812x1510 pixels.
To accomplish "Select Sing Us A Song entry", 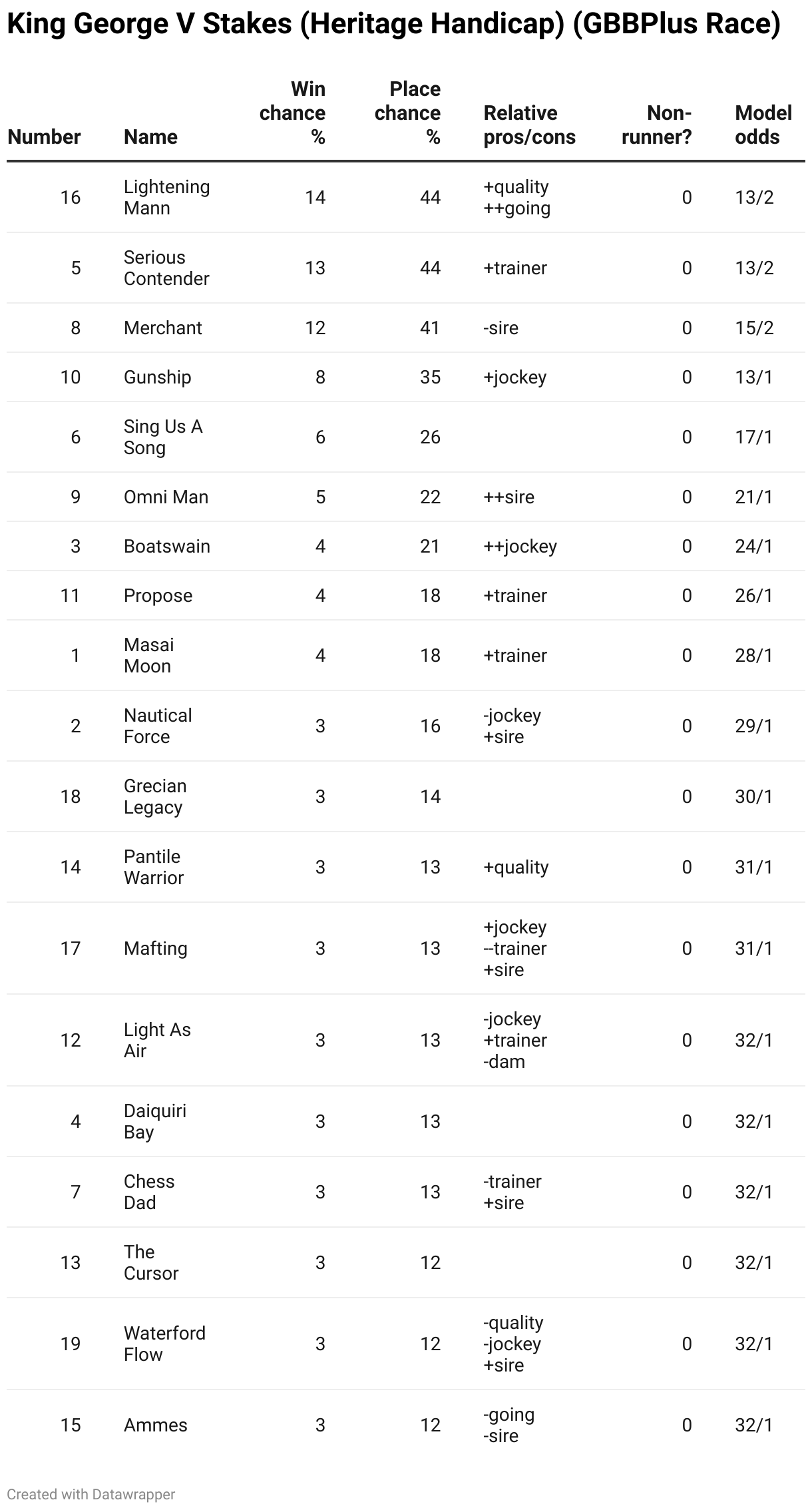I will [x=163, y=437].
